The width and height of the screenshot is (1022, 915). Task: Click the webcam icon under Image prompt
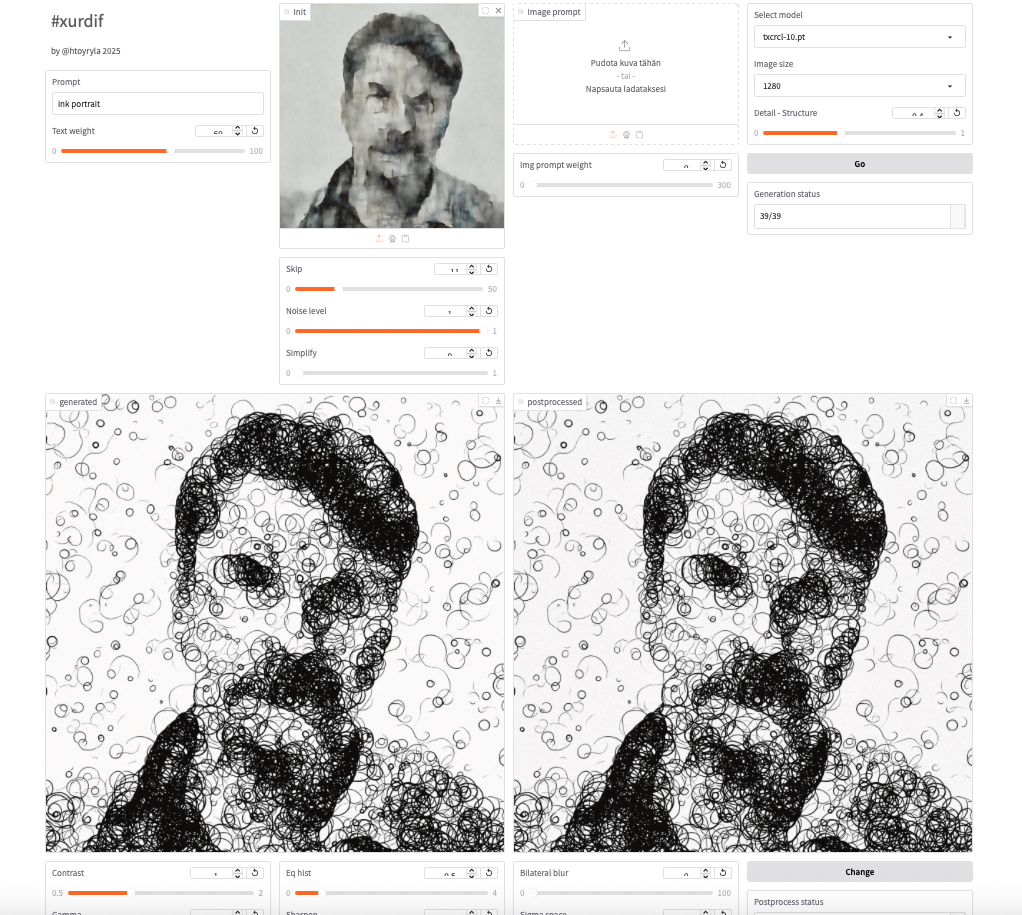[626, 134]
